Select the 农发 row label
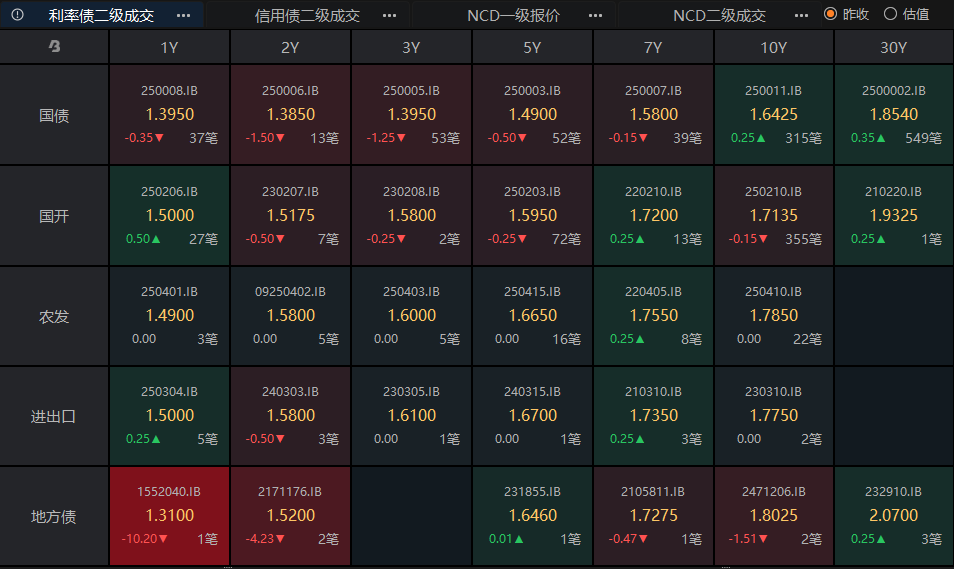 click(x=54, y=316)
